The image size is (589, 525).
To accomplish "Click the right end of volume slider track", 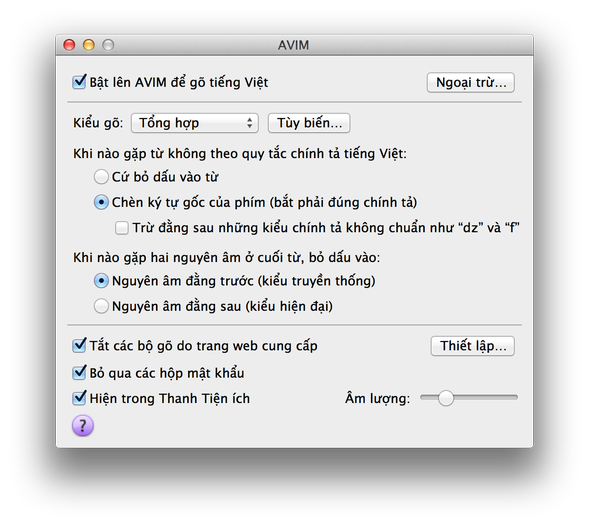I will [x=515, y=397].
